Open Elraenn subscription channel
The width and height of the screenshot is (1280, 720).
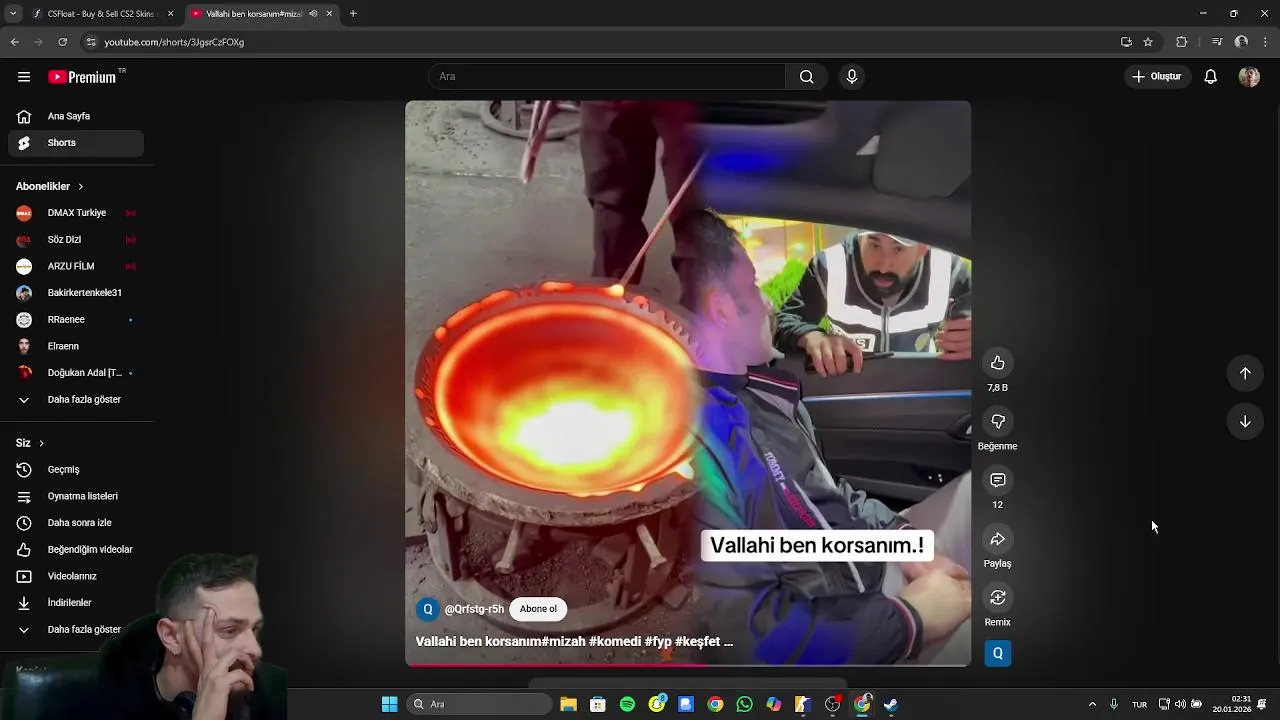point(76,346)
